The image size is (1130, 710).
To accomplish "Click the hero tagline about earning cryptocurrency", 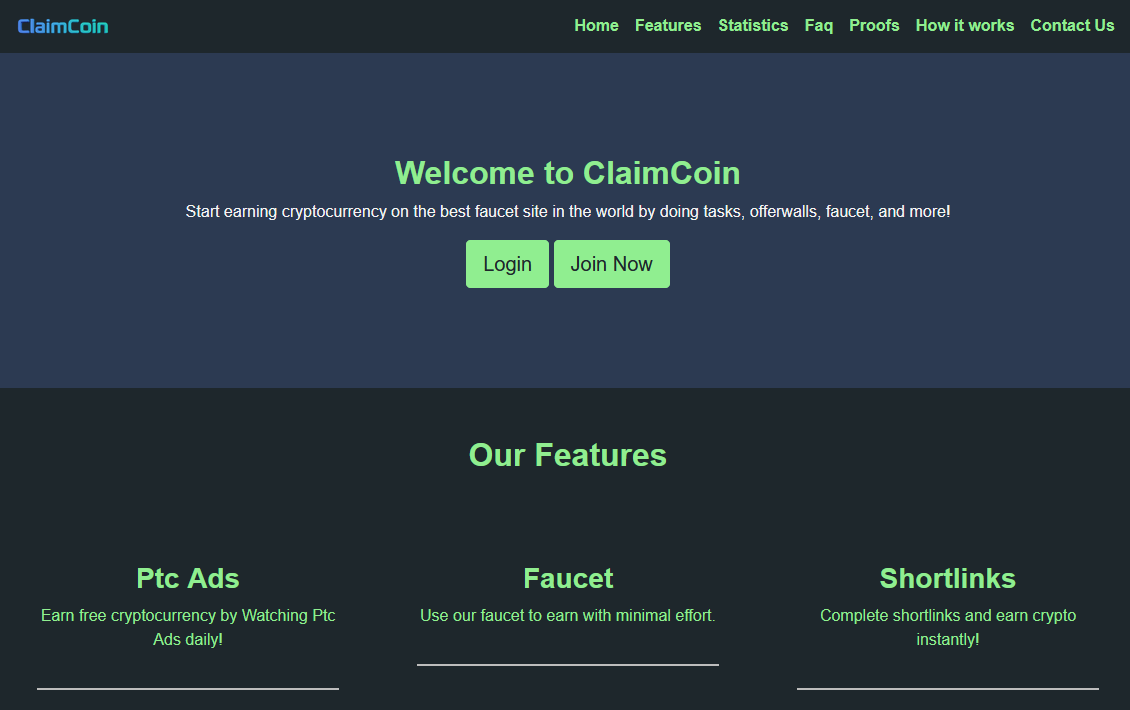I will (567, 211).
